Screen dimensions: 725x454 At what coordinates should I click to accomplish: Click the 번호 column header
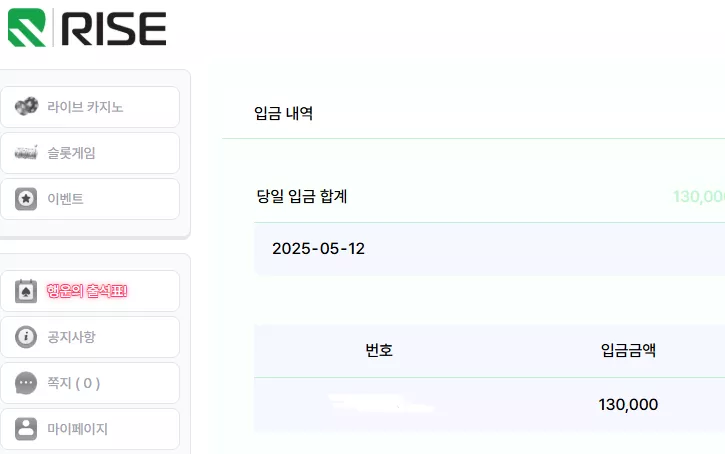[x=379, y=350]
